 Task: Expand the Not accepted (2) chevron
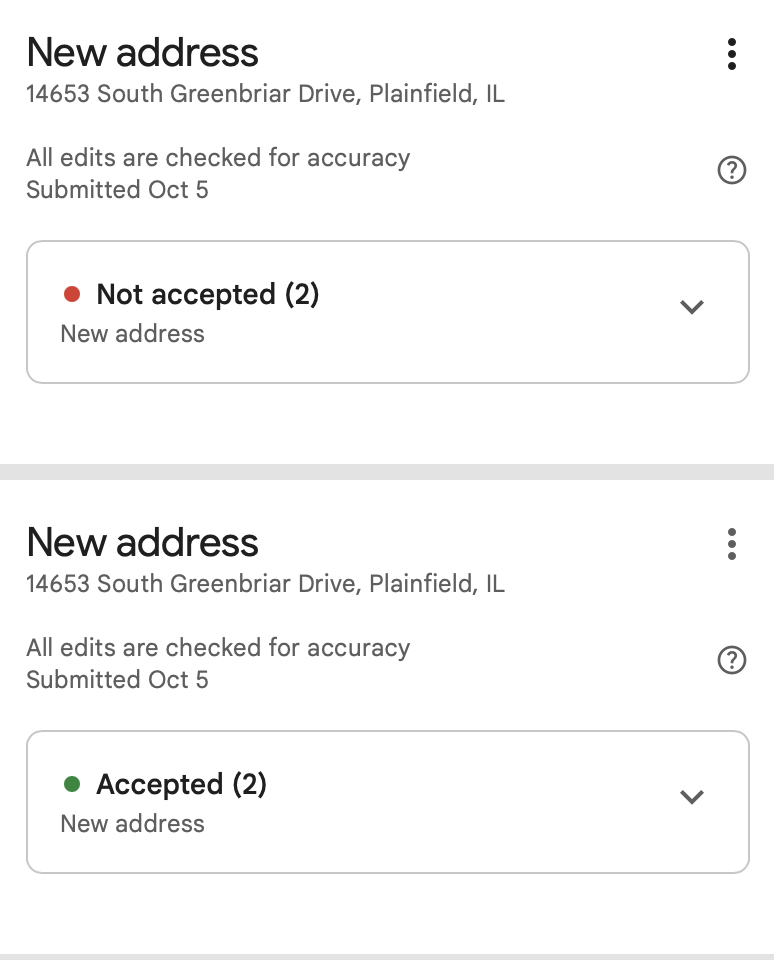pos(691,307)
